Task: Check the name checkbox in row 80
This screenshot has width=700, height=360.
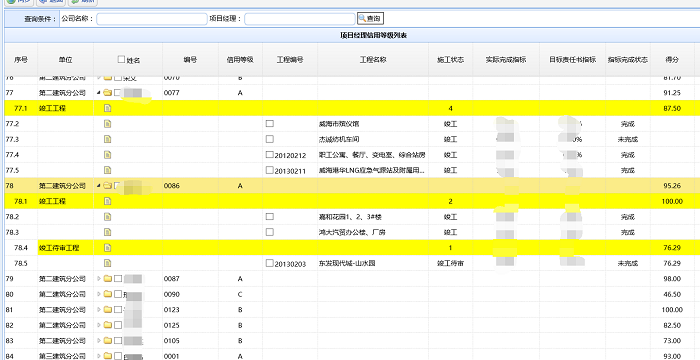Action: 117,294
